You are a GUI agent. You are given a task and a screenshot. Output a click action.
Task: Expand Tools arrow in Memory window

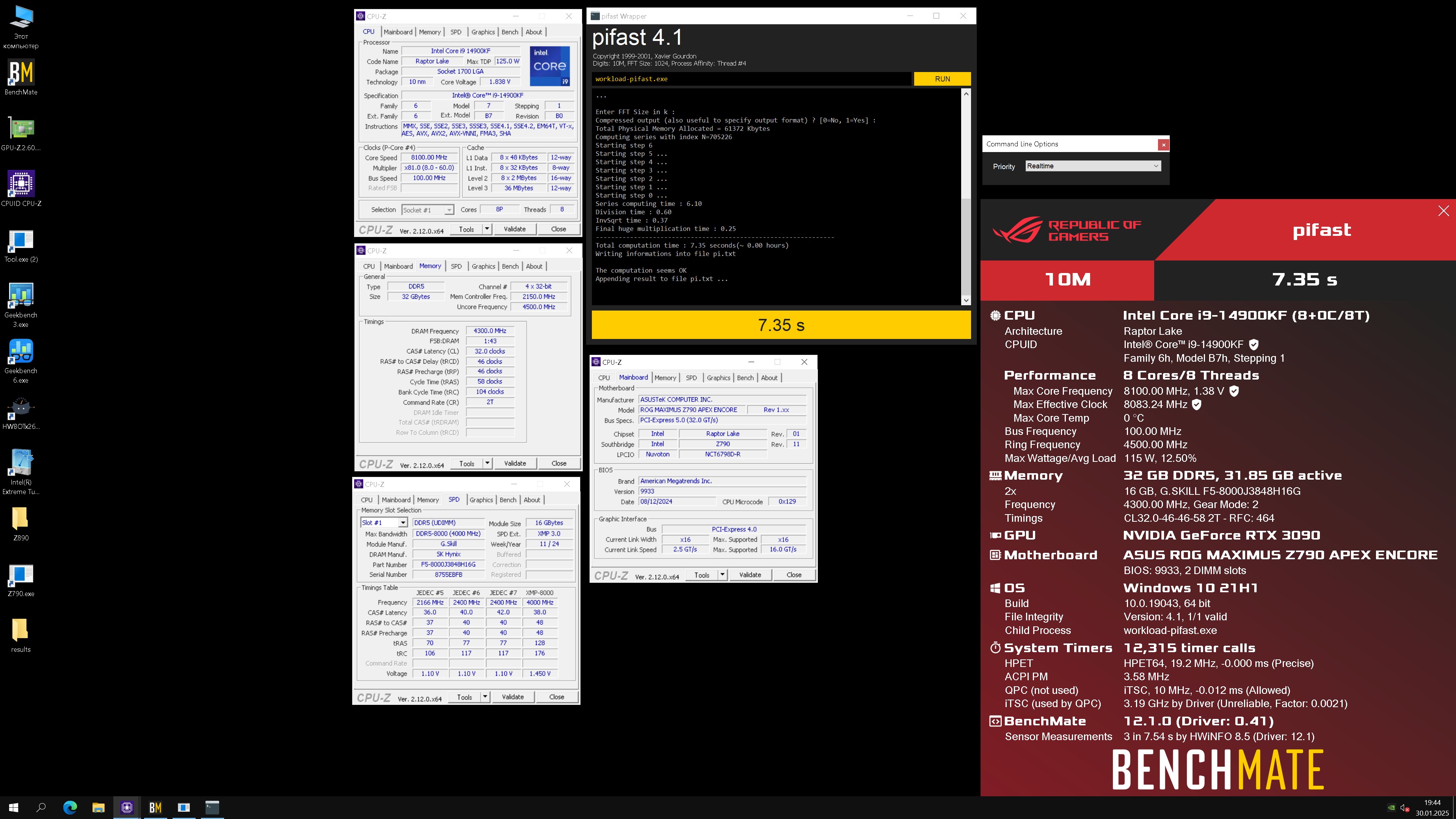pyautogui.click(x=487, y=463)
